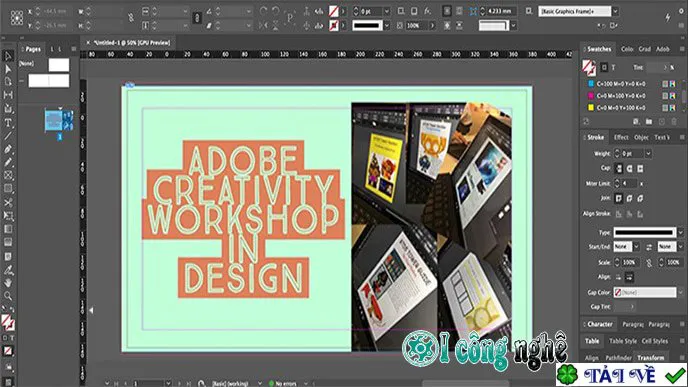Screen dimensions: 688x387
Task: Select Butt Cap stroke option
Action: click(619, 168)
